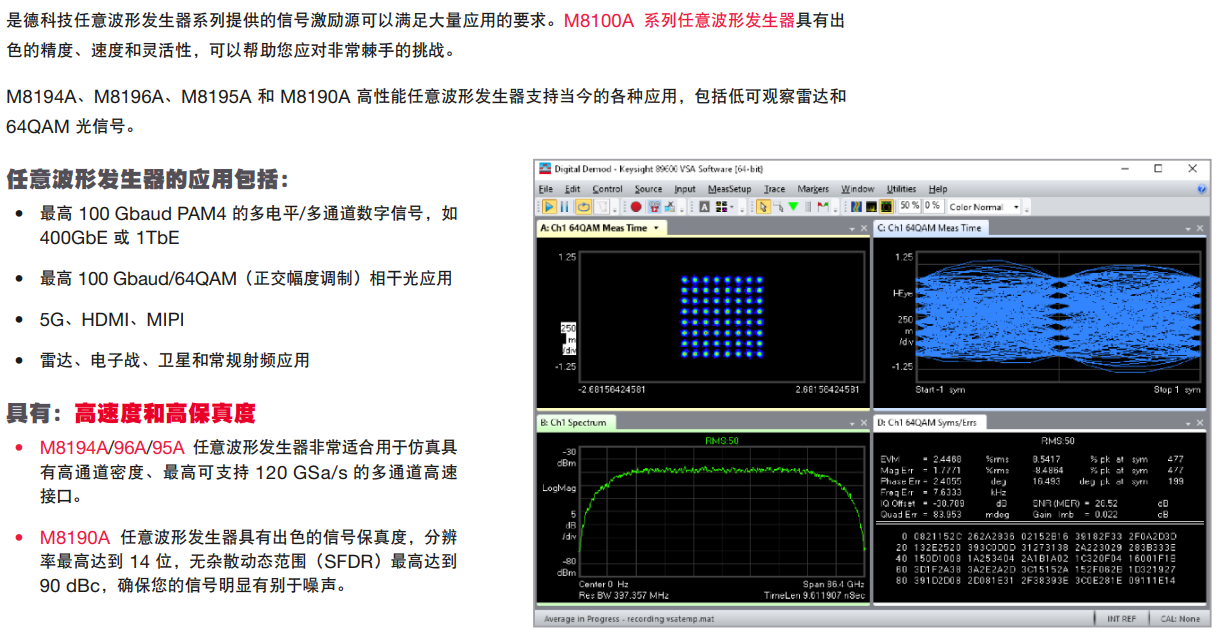Select the 'A: Ch1 64QAM Meas Time' tab

click(601, 228)
